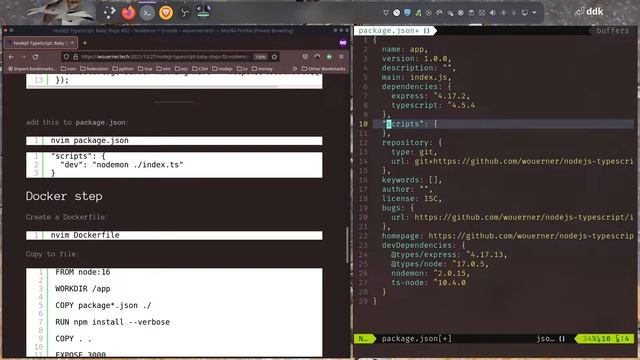Open Import bookmarks item in the bookmarks bar
Viewport: 640px width, 360px height.
pyautogui.click(x=31, y=69)
